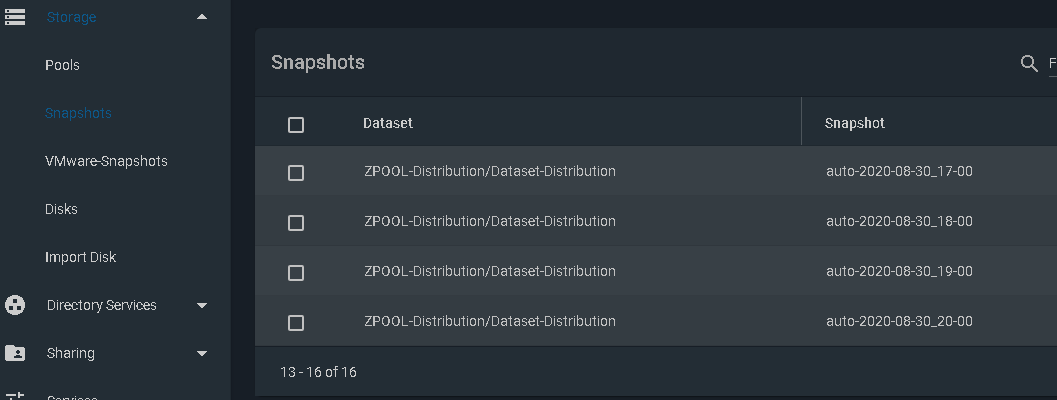Click the search magnifier icon
The image size is (1057, 400).
(x=1029, y=63)
